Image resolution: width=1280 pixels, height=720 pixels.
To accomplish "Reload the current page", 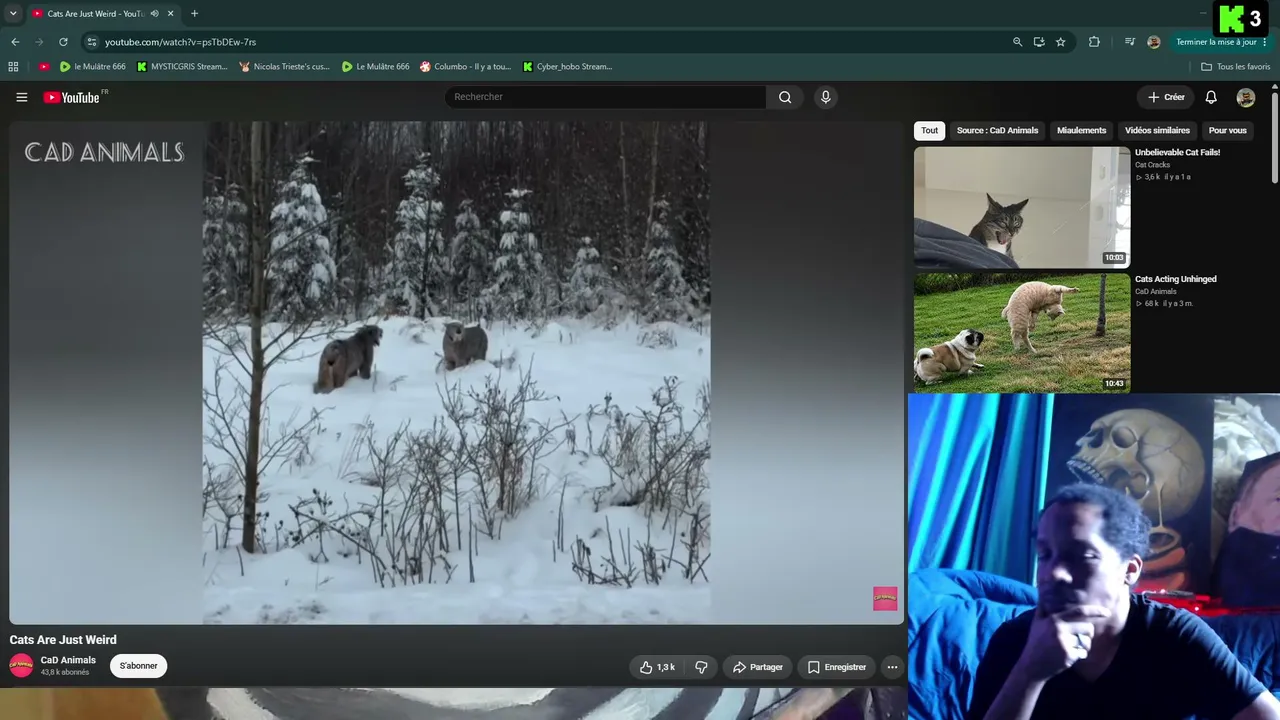I will (63, 42).
